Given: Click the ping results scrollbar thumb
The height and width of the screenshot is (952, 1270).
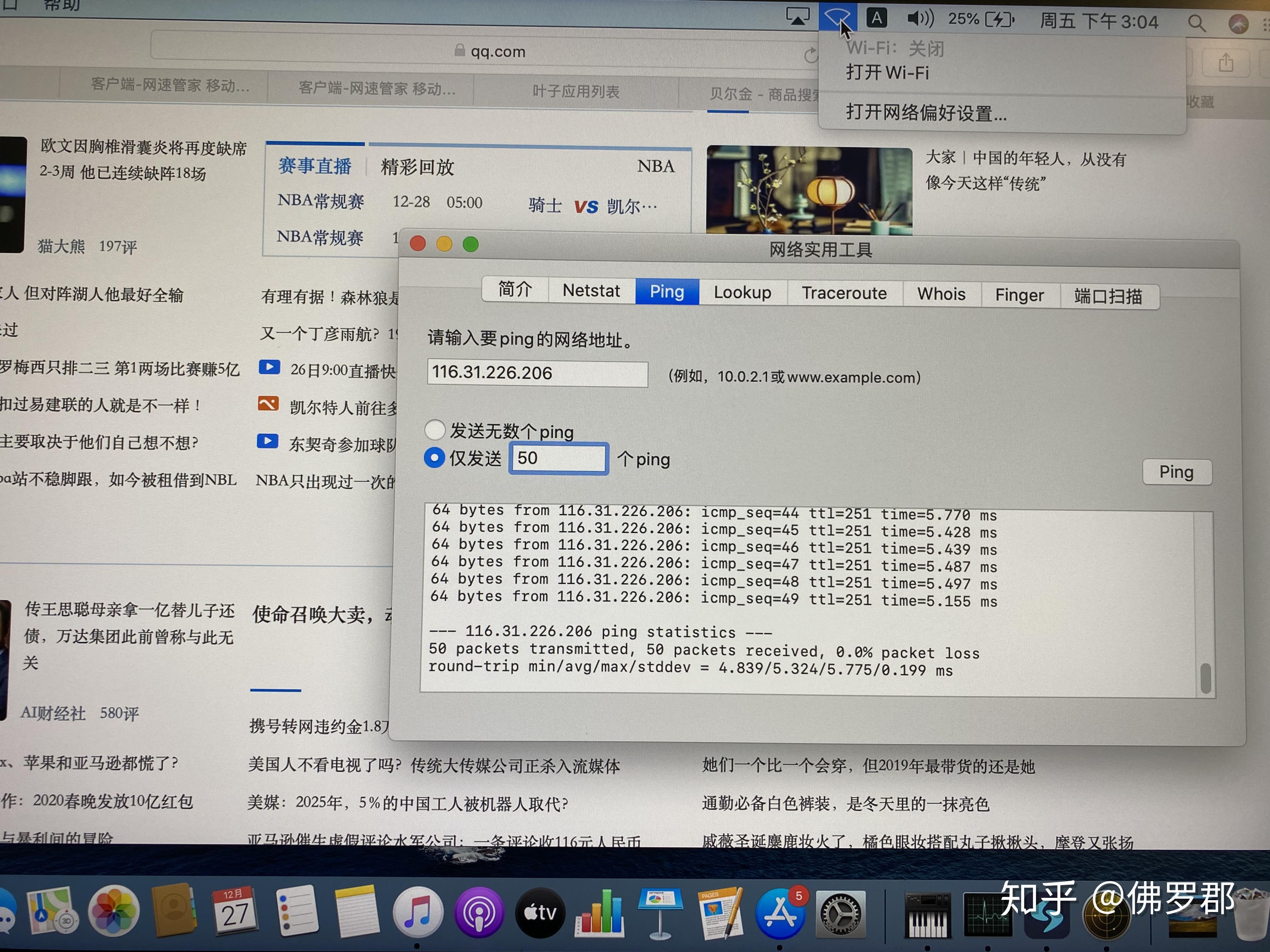Looking at the screenshot, I should pos(1206,678).
